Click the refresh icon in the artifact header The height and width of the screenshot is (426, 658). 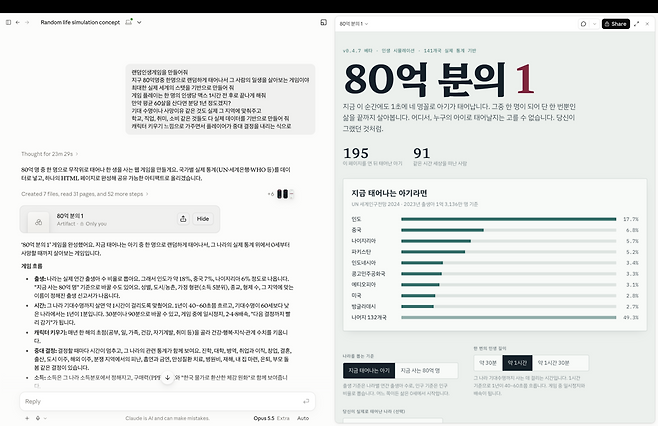click(x=583, y=24)
